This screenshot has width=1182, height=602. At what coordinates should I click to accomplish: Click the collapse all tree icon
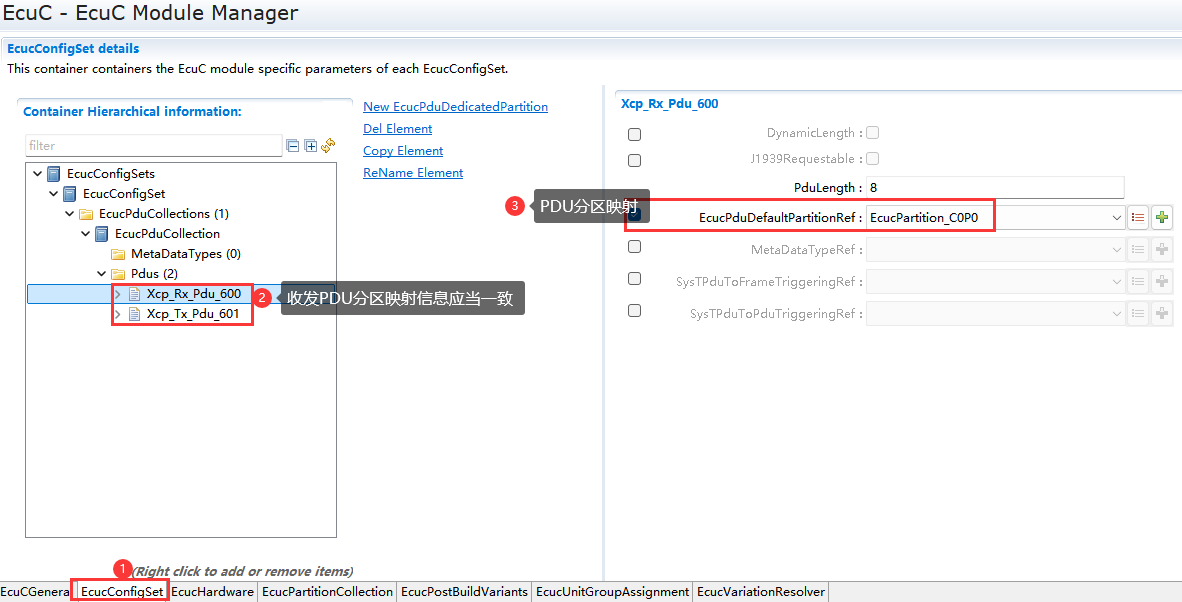point(293,146)
